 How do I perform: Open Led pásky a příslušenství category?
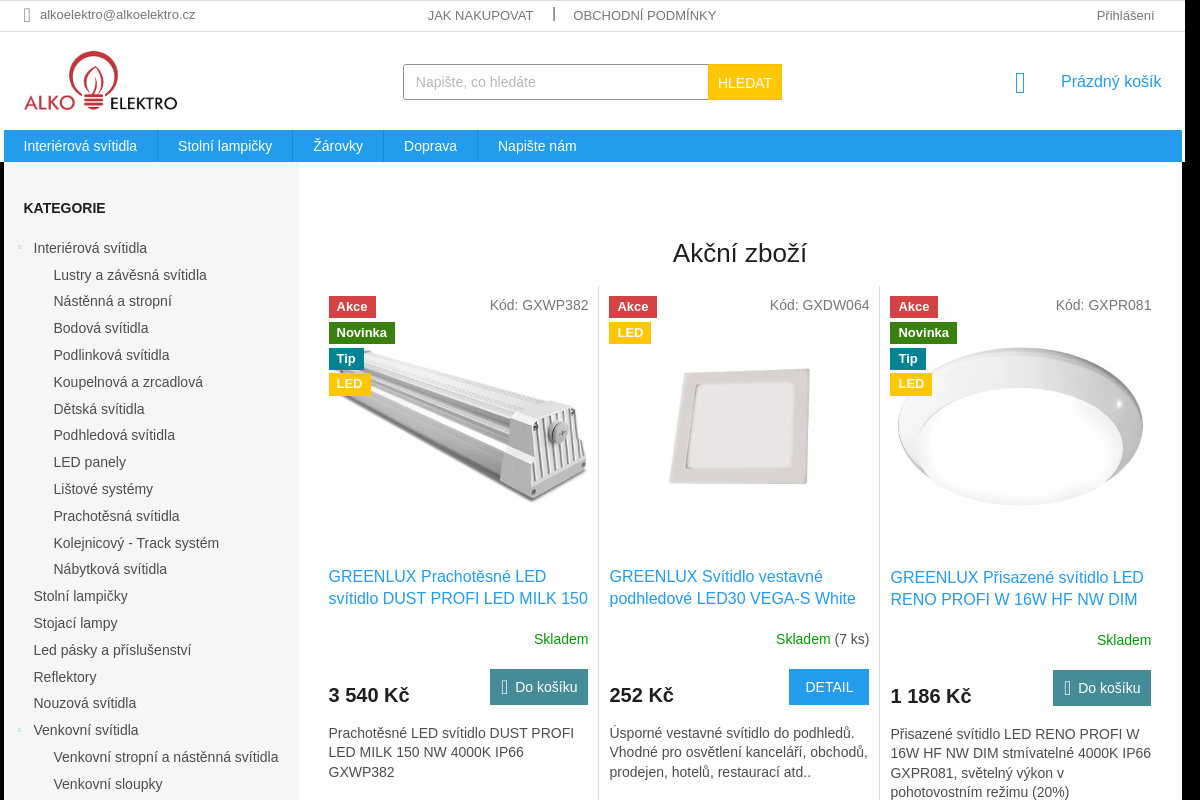[x=112, y=650]
